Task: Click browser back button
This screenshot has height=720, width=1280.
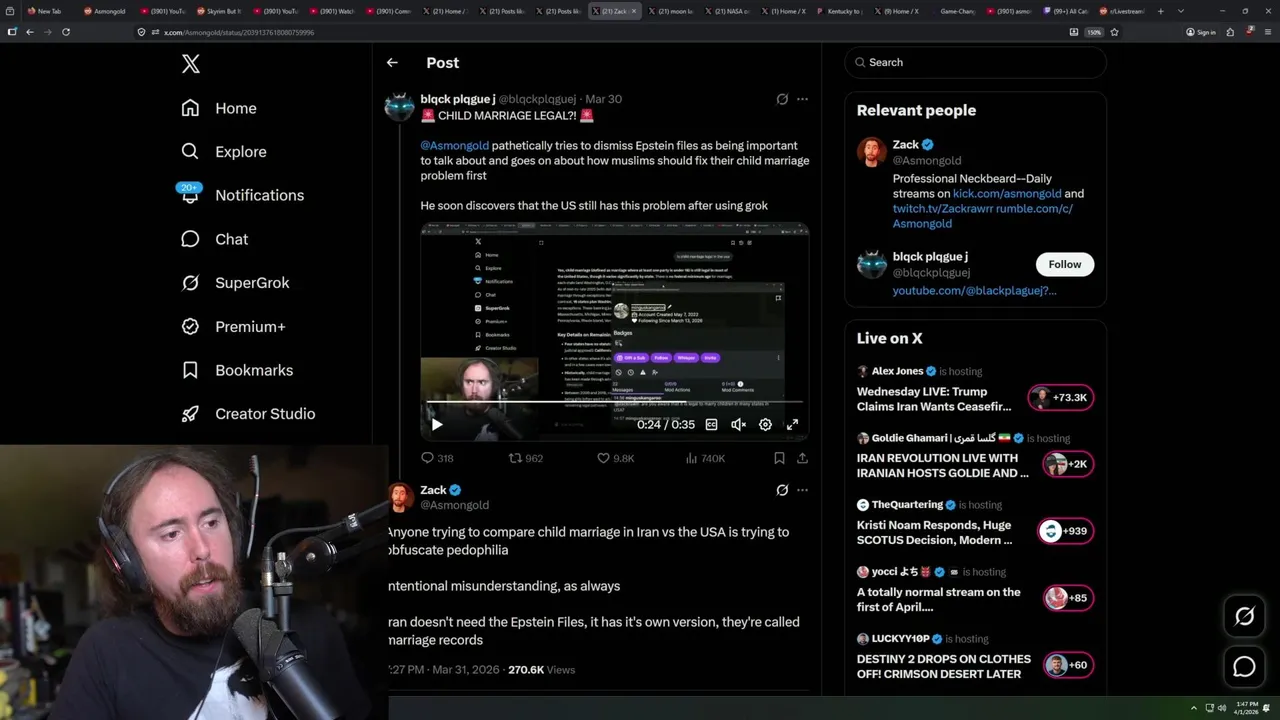Action: coord(30,32)
